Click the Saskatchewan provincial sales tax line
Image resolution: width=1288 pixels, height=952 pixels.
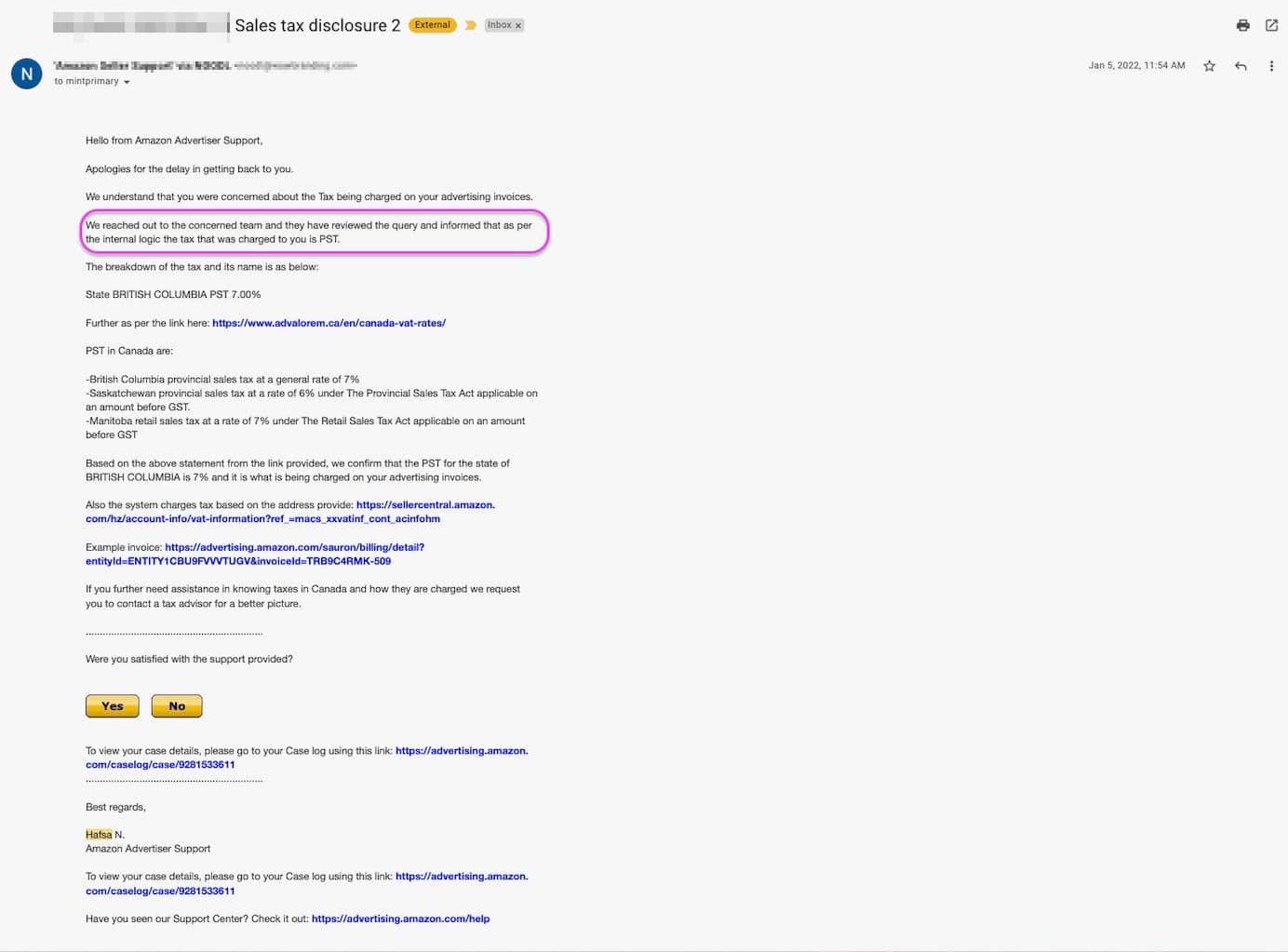(312, 400)
